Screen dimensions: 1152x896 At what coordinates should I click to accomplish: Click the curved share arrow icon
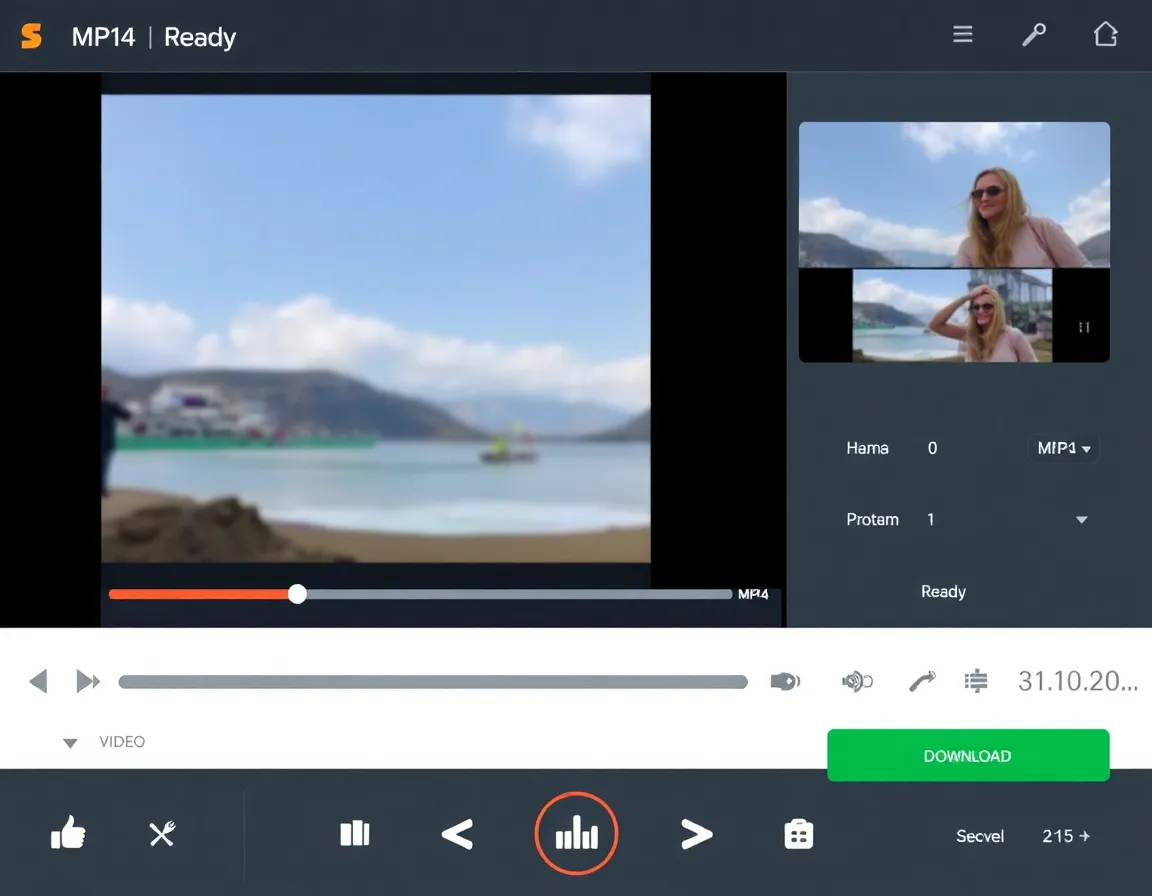point(921,682)
